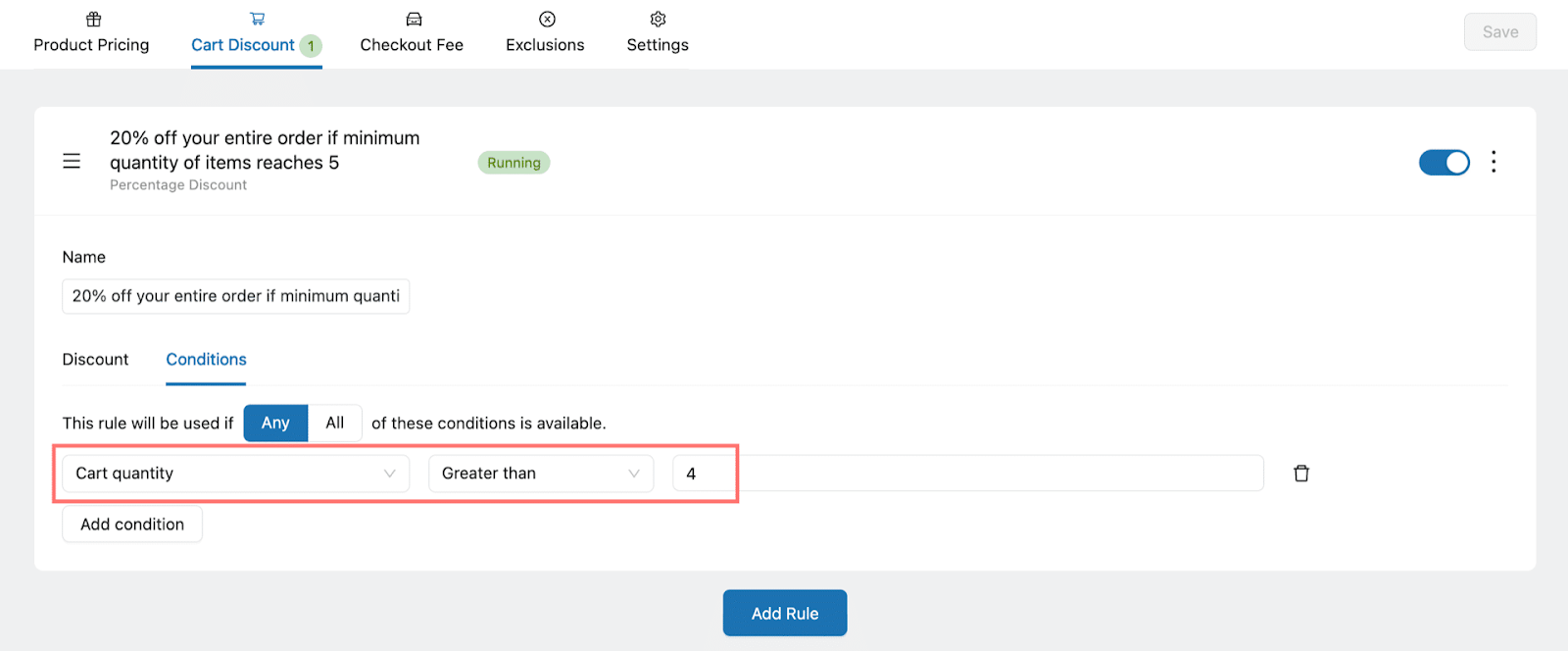The width and height of the screenshot is (1568, 651).
Task: Switch to the Conditions tab
Action: pos(206,360)
